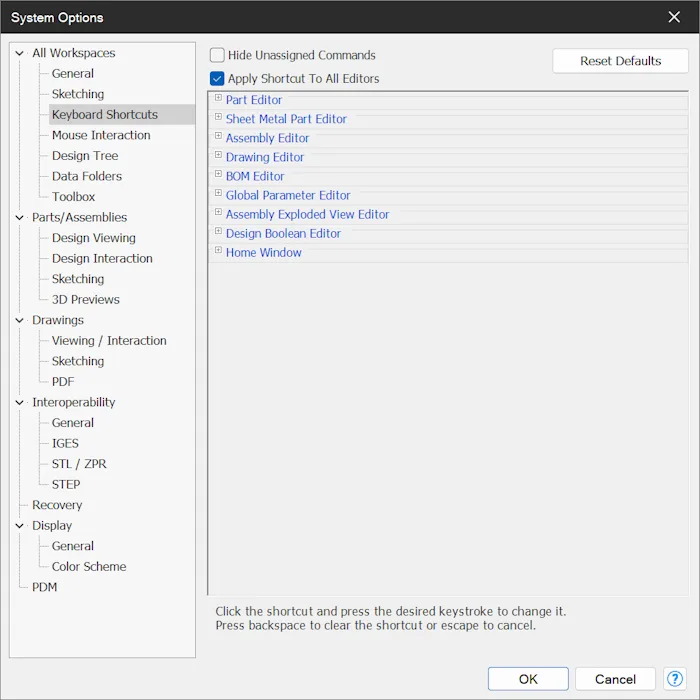
Task: Open PDF settings under Drawings
Action: [63, 382]
